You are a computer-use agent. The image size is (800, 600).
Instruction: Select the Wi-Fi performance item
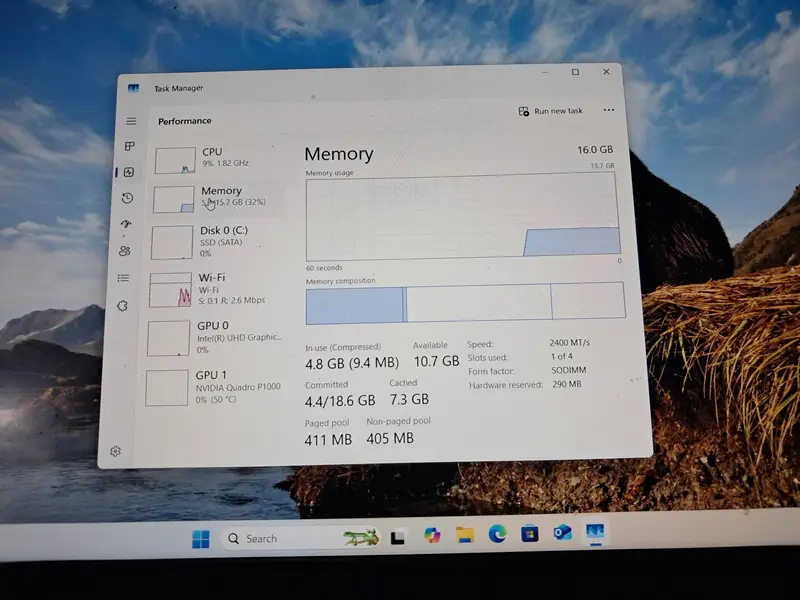tap(213, 288)
